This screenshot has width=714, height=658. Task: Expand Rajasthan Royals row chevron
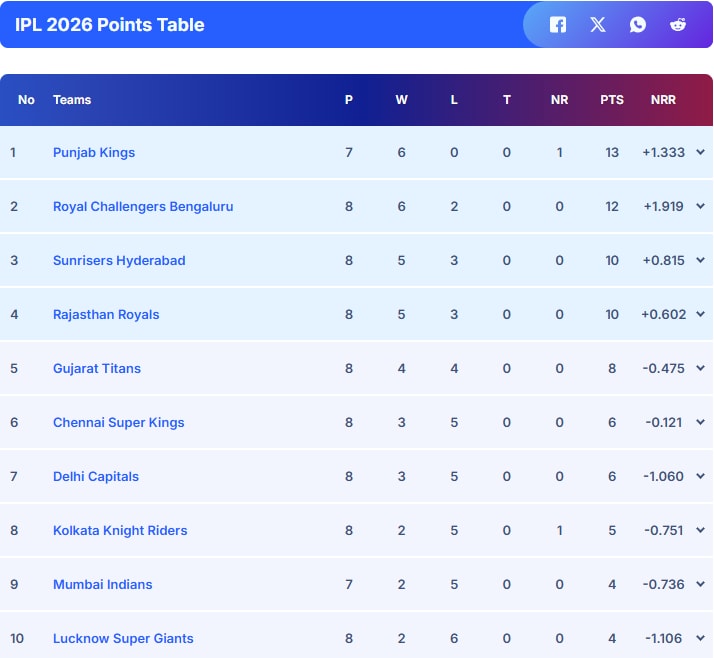[700, 315]
